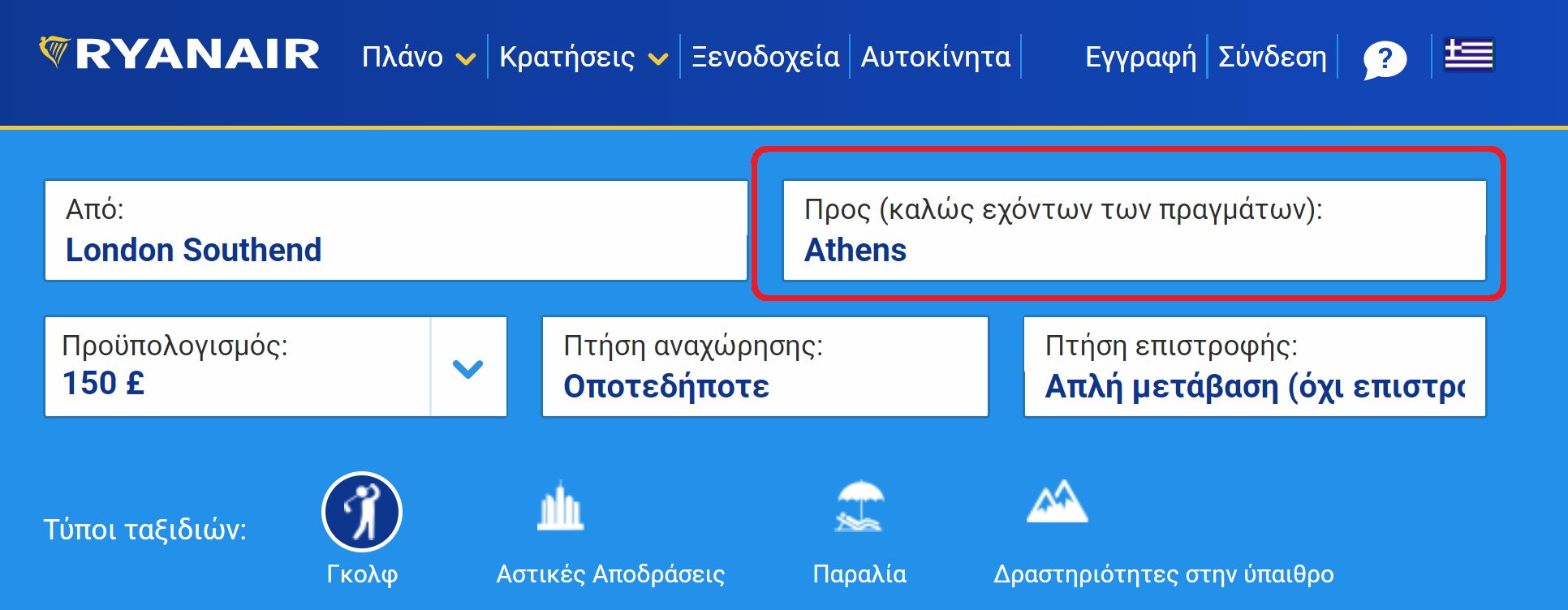Click the Σύνδεση login link

pos(1273,57)
